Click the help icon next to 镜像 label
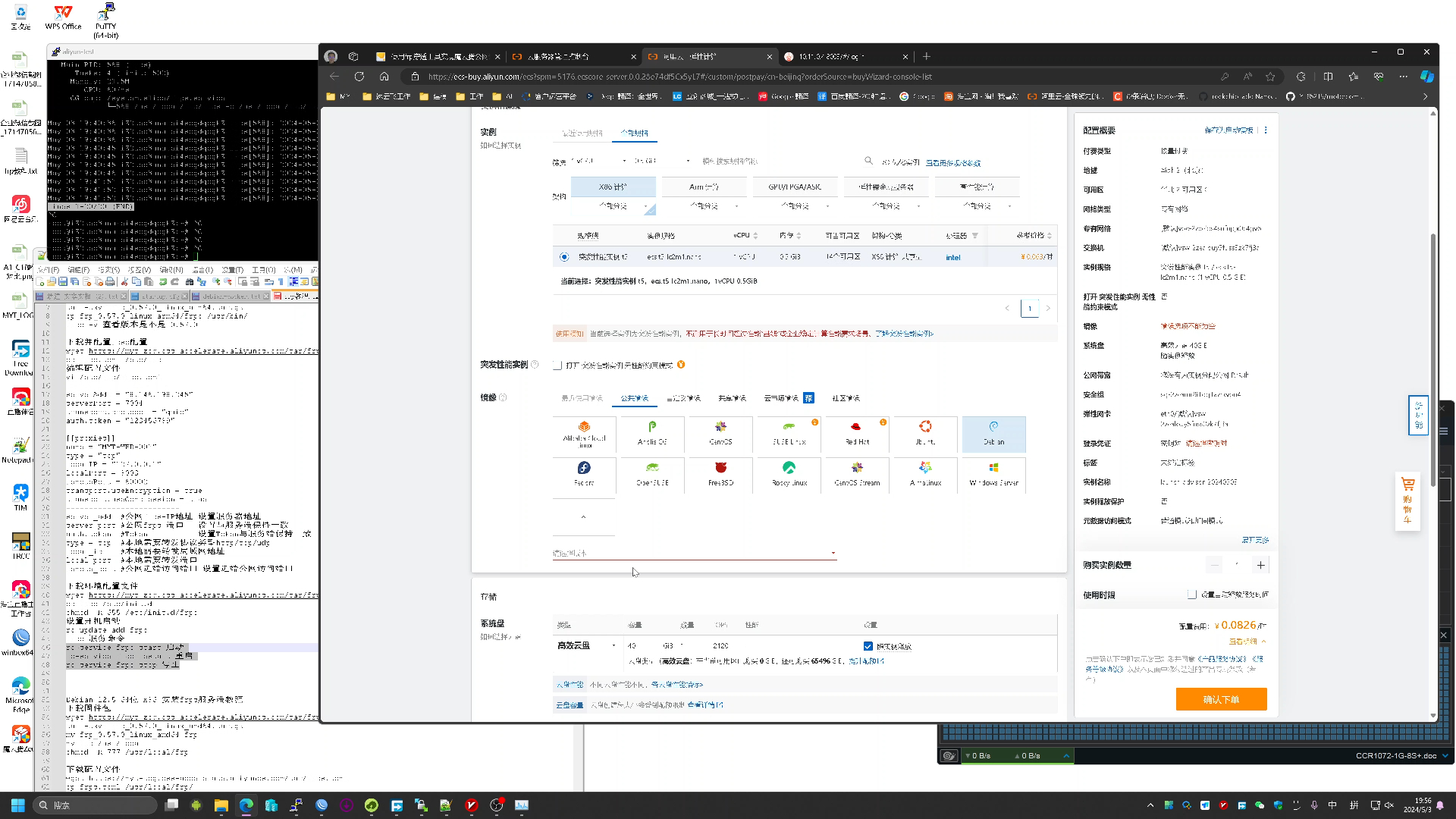Image resolution: width=1456 pixels, height=819 pixels. click(x=503, y=397)
